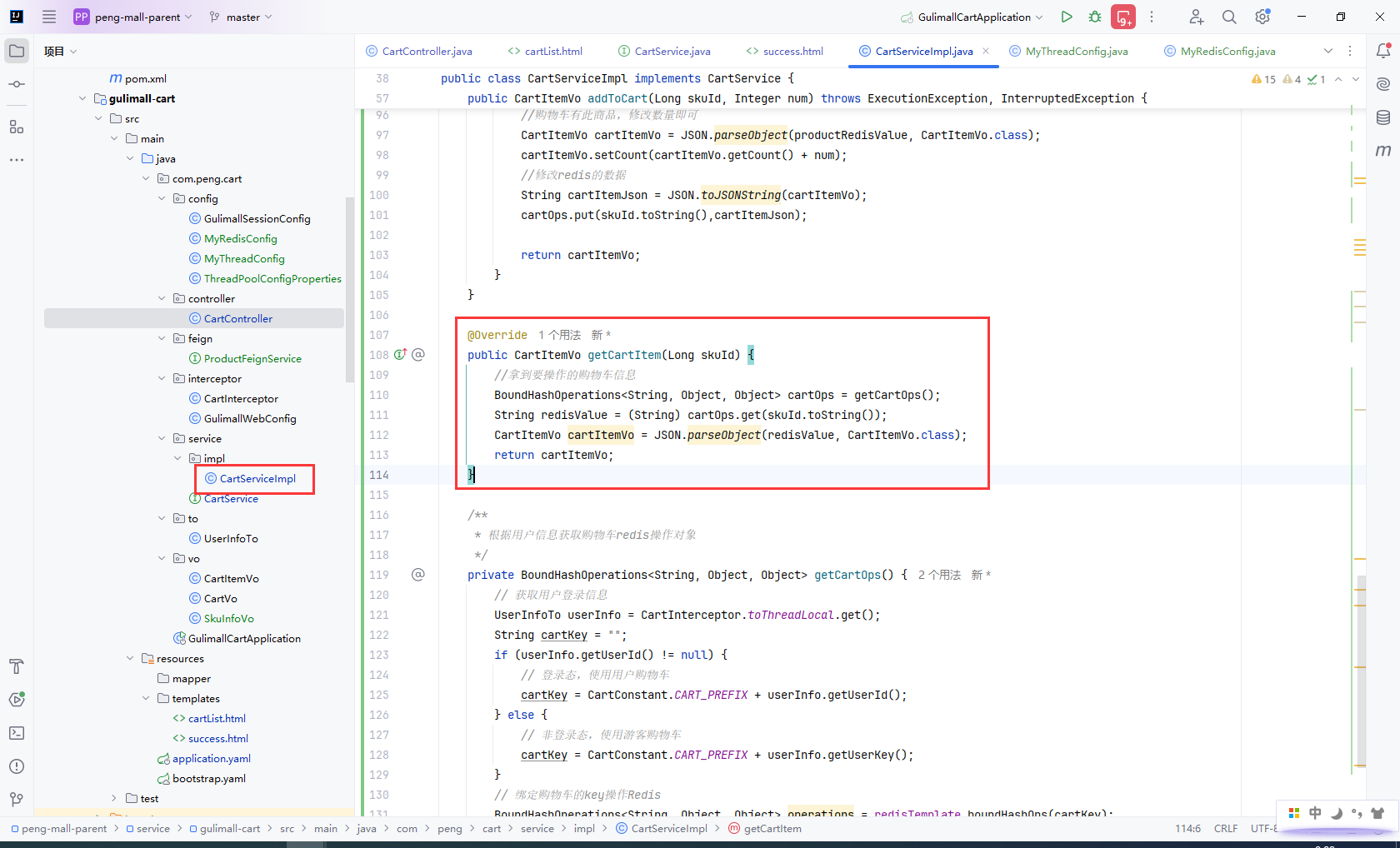Open the Database tool window icon
Viewport: 1400px width, 848px height.
click(x=1383, y=117)
